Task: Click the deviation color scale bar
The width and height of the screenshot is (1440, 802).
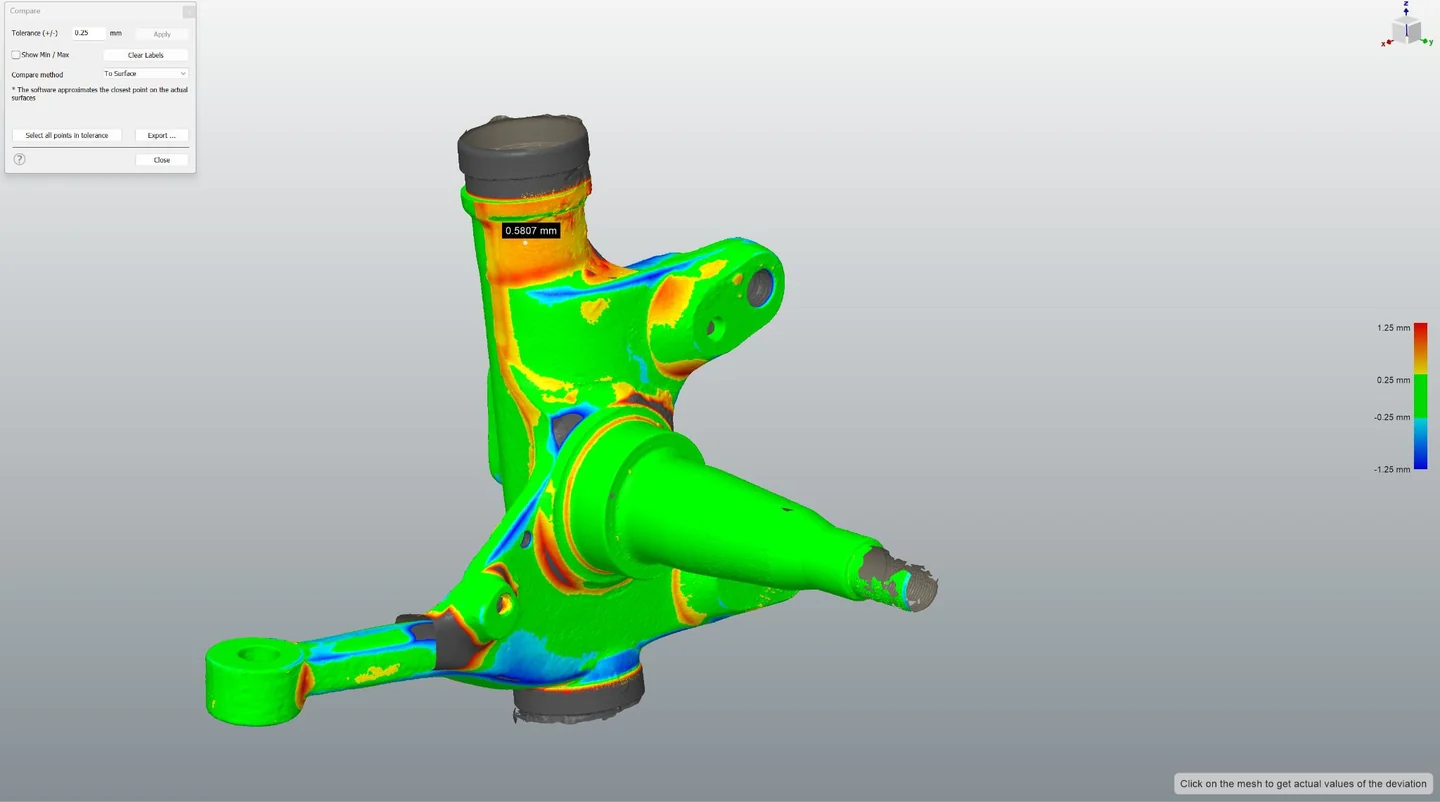Action: [x=1420, y=396]
